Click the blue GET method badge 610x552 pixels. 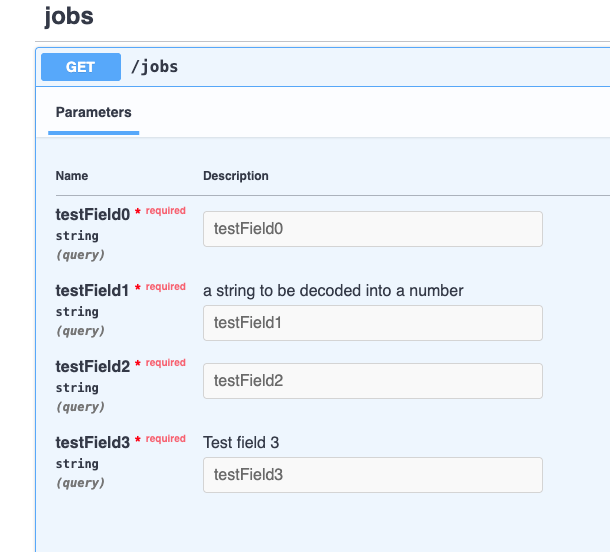80,67
